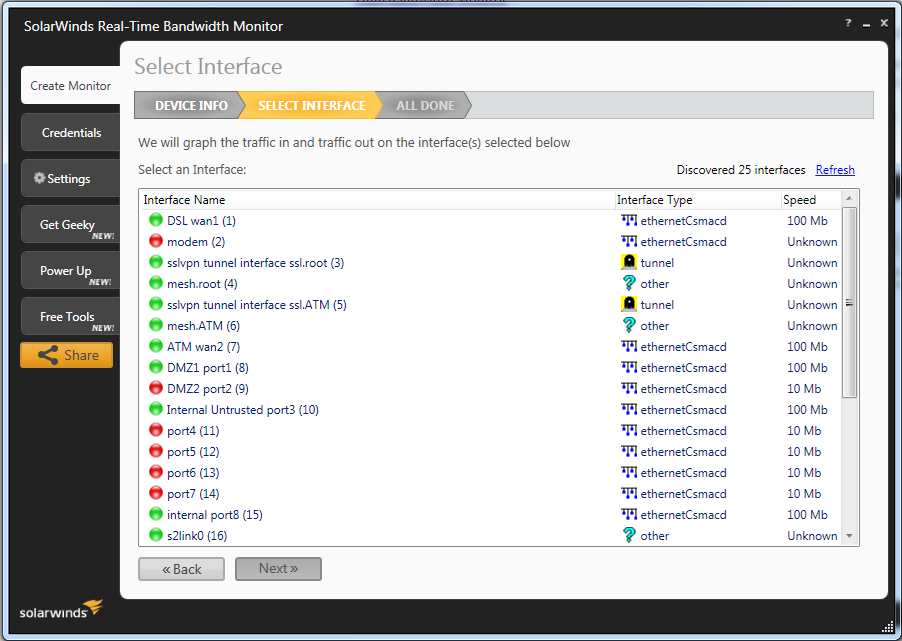This screenshot has width=902, height=641.
Task: Click the Settings gear icon in sidebar
Action: coord(39,178)
